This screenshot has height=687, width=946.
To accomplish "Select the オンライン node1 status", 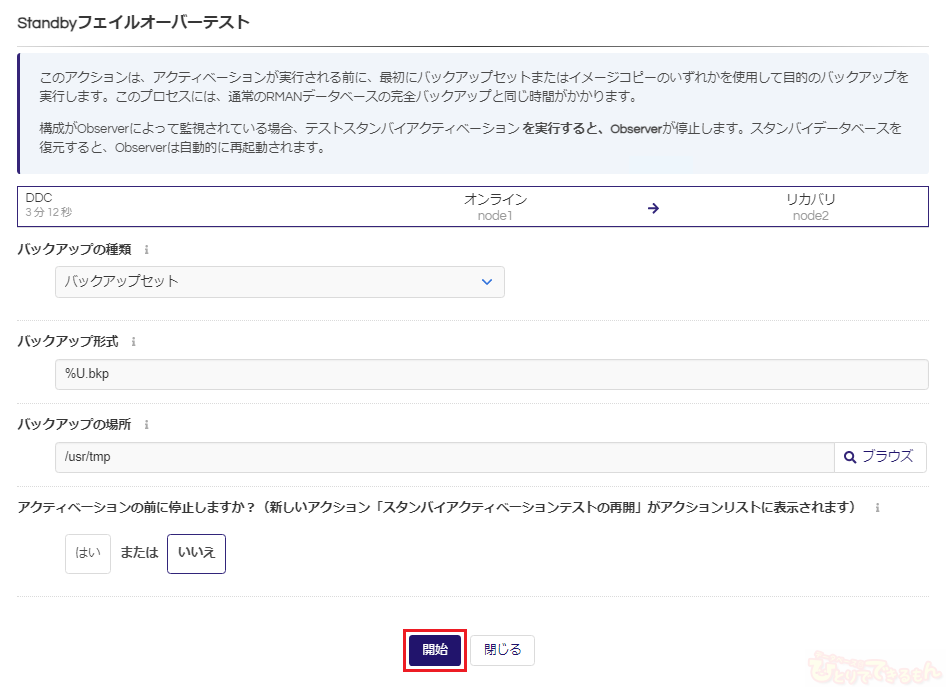I will (495, 207).
